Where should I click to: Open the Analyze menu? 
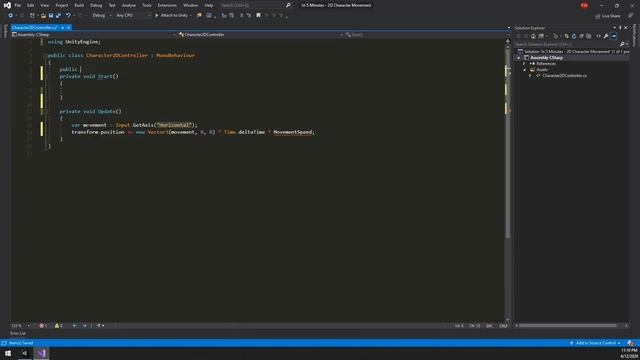tap(129, 5)
